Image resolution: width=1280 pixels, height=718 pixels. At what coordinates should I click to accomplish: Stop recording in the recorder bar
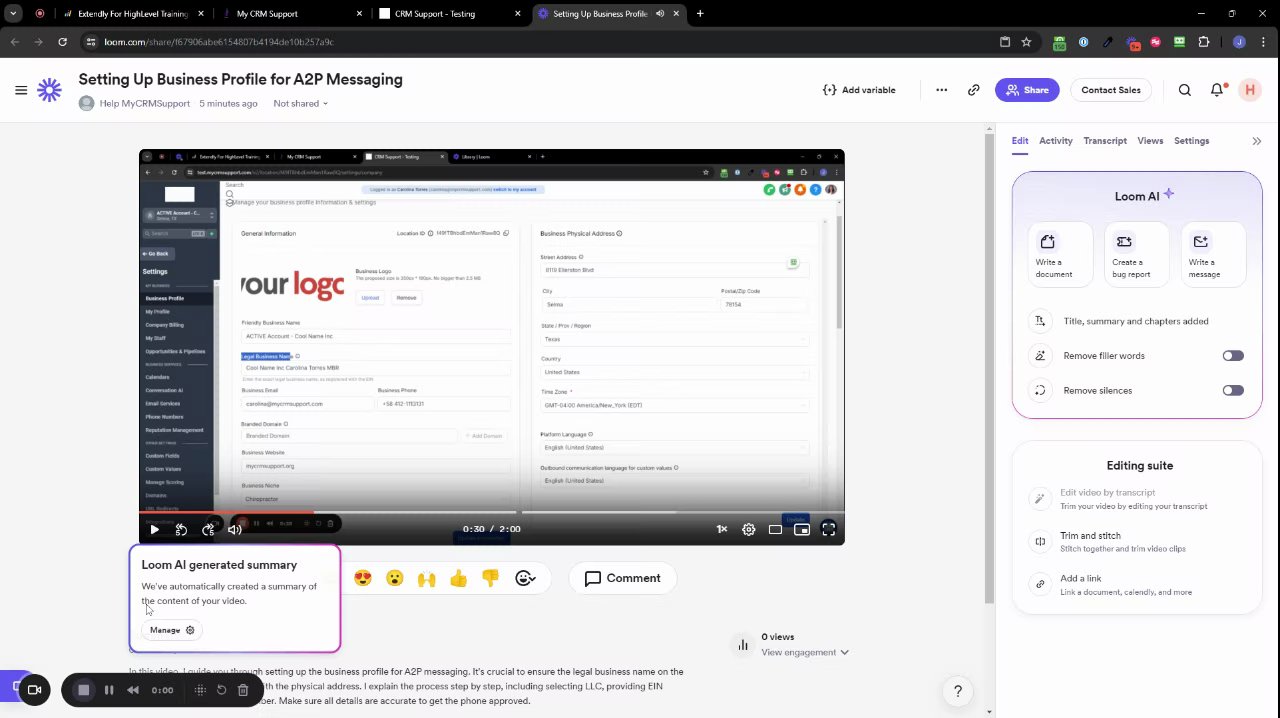pos(84,690)
